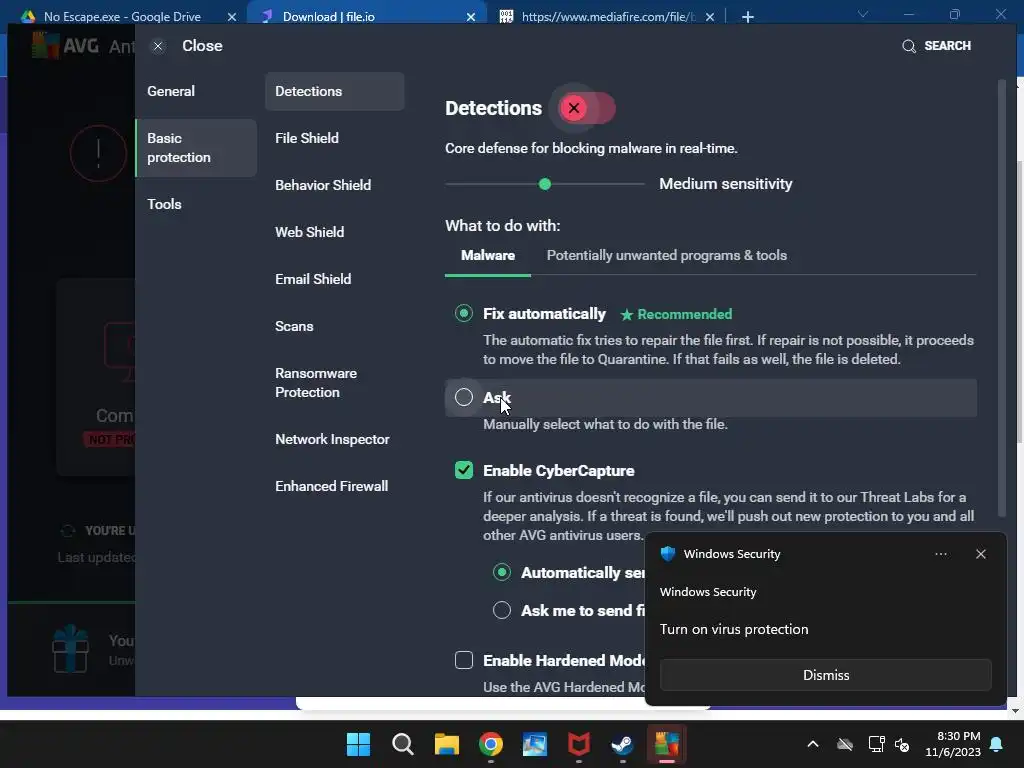Image resolution: width=1024 pixels, height=768 pixels.
Task: Open Behavior Shield settings
Action: pos(323,185)
